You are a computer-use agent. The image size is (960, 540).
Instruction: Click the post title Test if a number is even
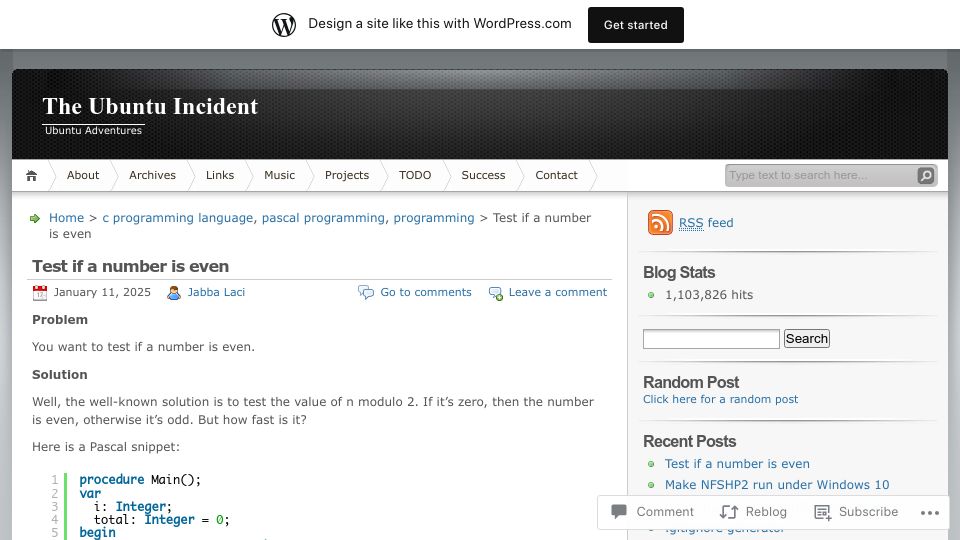[x=130, y=266]
